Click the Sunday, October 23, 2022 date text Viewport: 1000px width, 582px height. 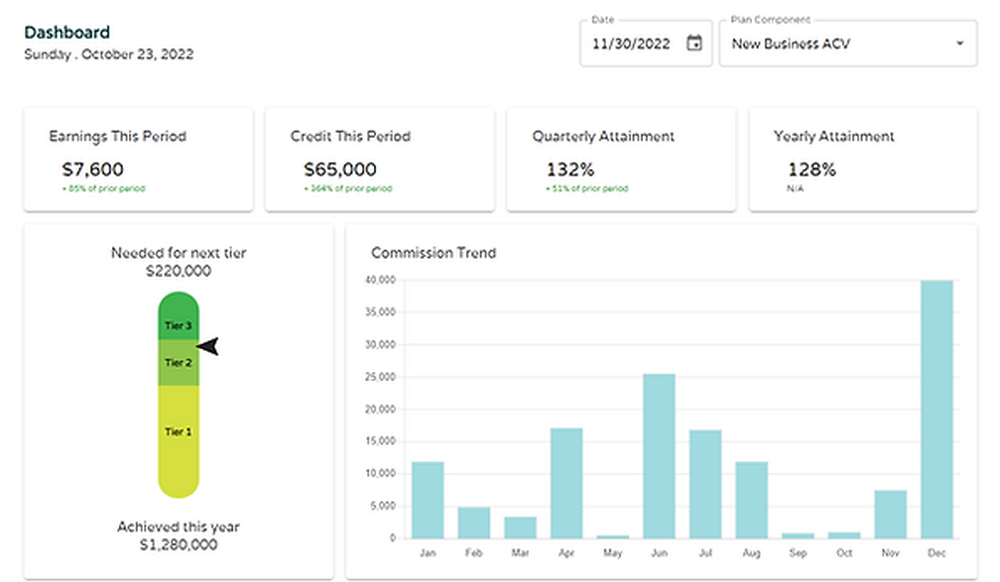109,54
